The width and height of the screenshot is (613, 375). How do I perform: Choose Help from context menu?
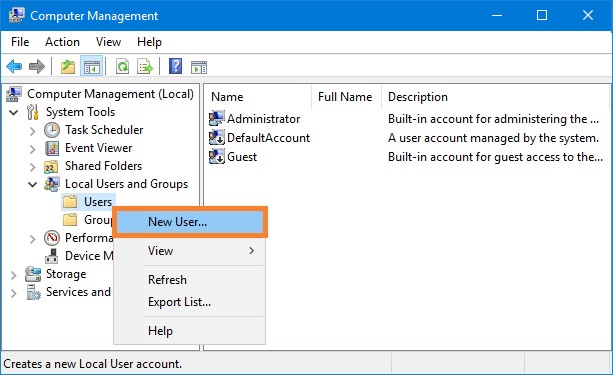(x=190, y=331)
